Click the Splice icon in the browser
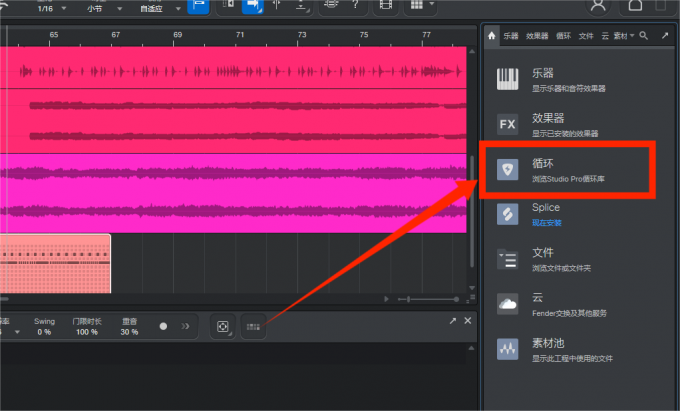This screenshot has height=411, width=680. point(507,214)
